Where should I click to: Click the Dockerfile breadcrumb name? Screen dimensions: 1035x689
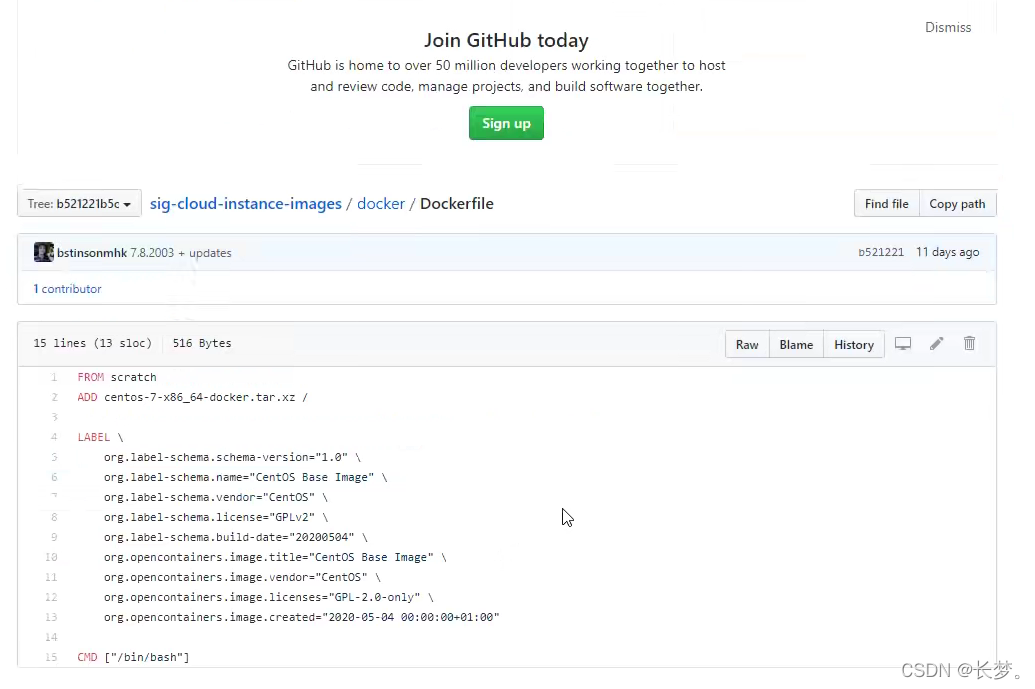457,204
